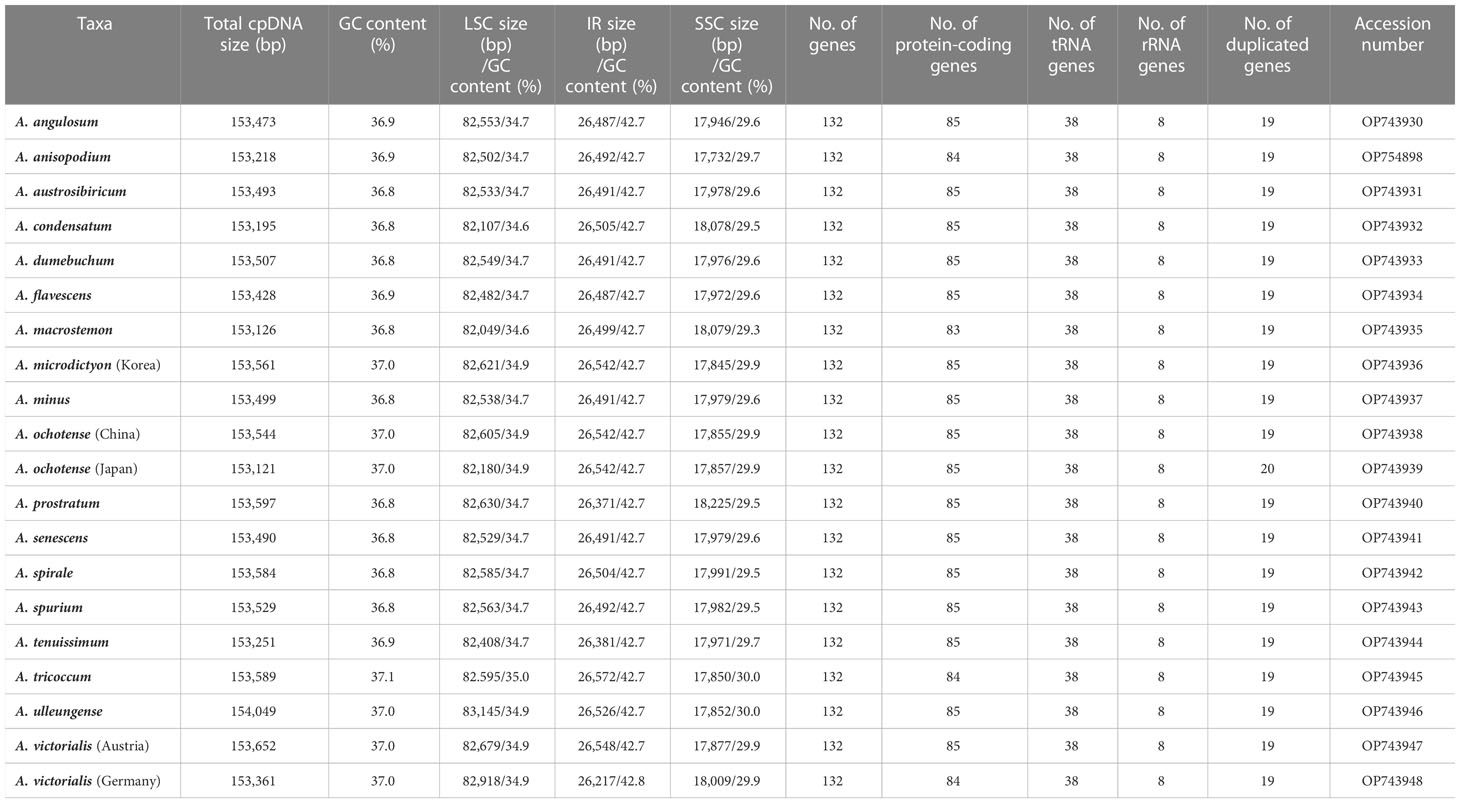Click total size 153,529
Screen dimensions: 1460x803
(x=254, y=607)
